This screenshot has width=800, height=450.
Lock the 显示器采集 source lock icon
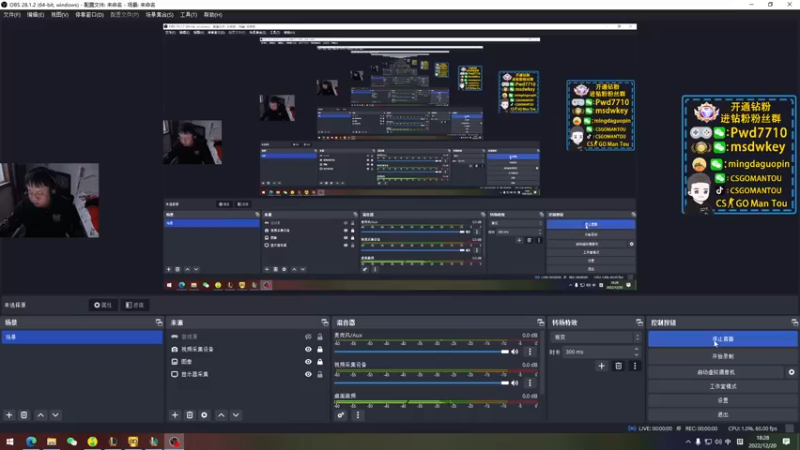coord(320,374)
